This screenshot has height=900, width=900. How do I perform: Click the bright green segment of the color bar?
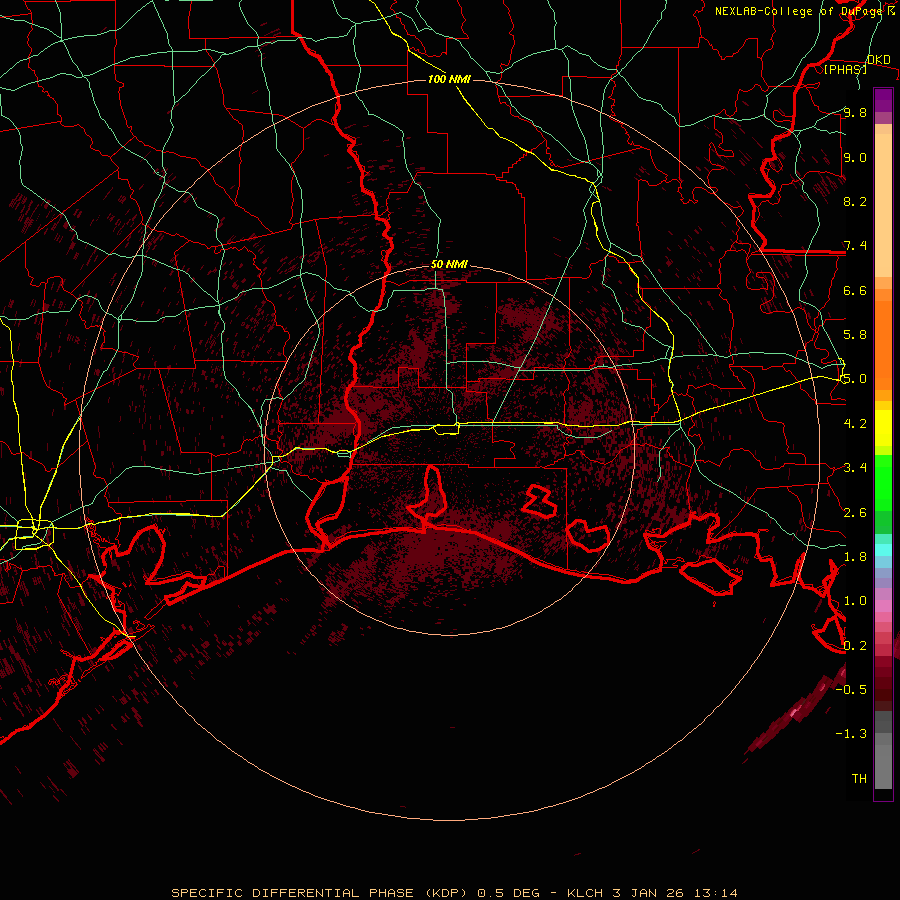(x=883, y=482)
